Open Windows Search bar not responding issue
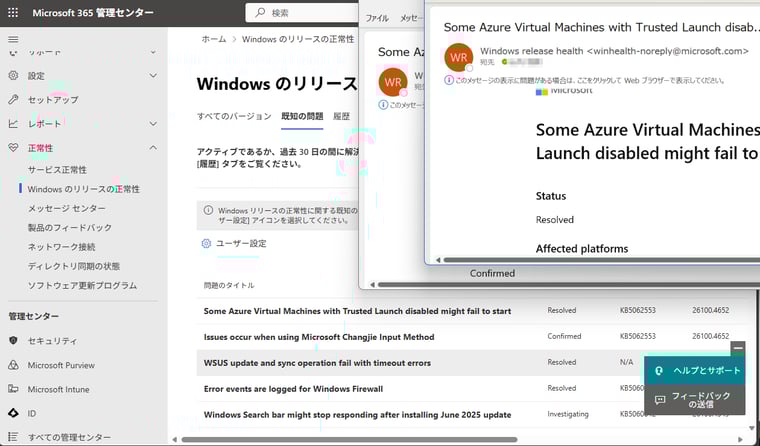 (357, 415)
